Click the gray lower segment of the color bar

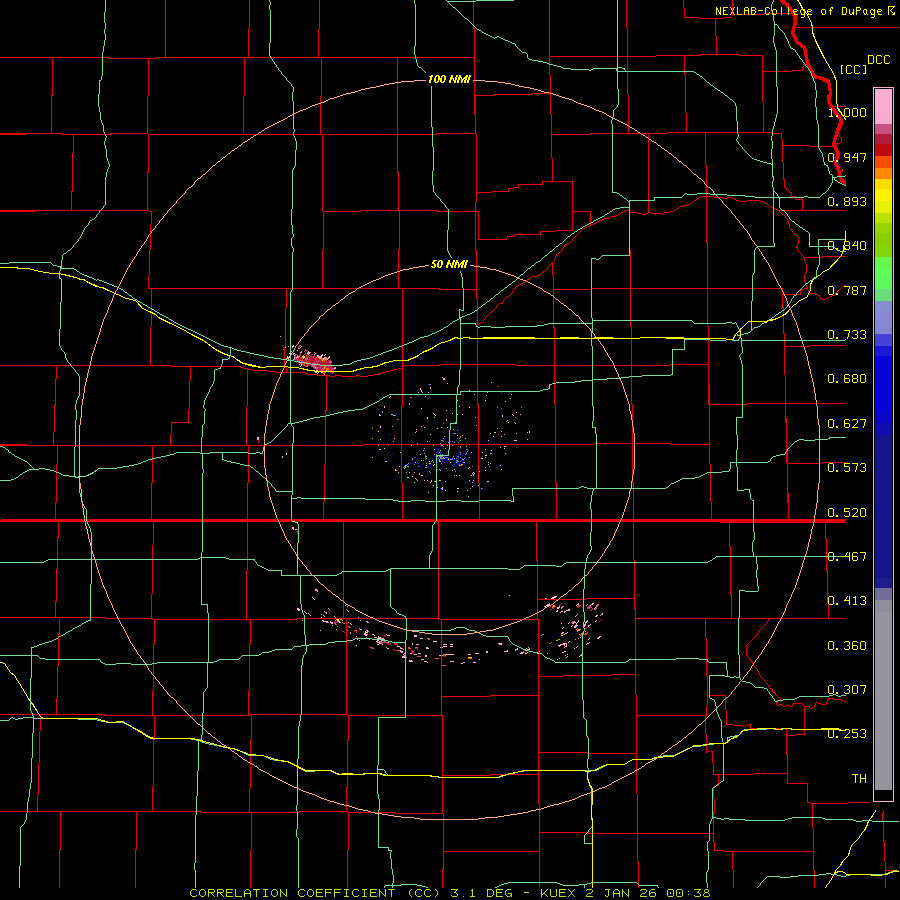tap(883, 695)
